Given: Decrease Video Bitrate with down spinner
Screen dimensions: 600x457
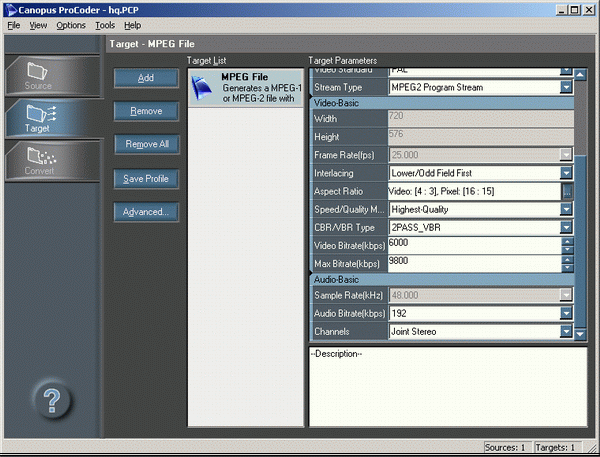Looking at the screenshot, I should (567, 250).
